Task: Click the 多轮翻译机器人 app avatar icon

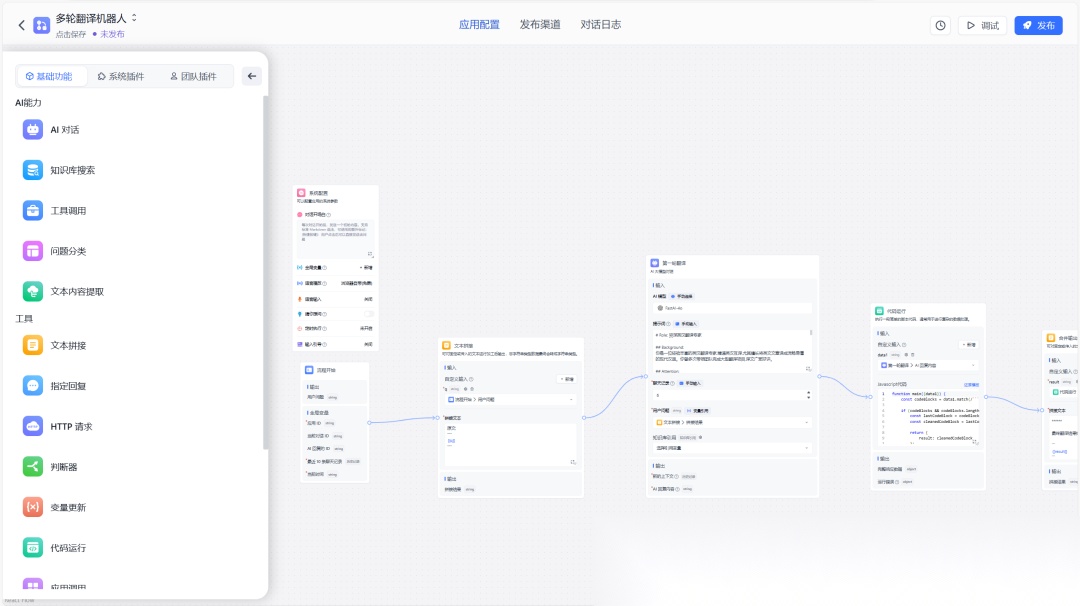Action: [x=41, y=25]
